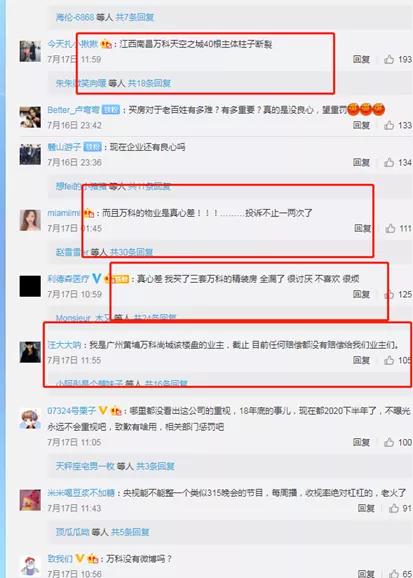The width and height of the screenshot is (413, 578).
Task: Thumbs-up 07324号栗子's comment
Action: point(389,442)
